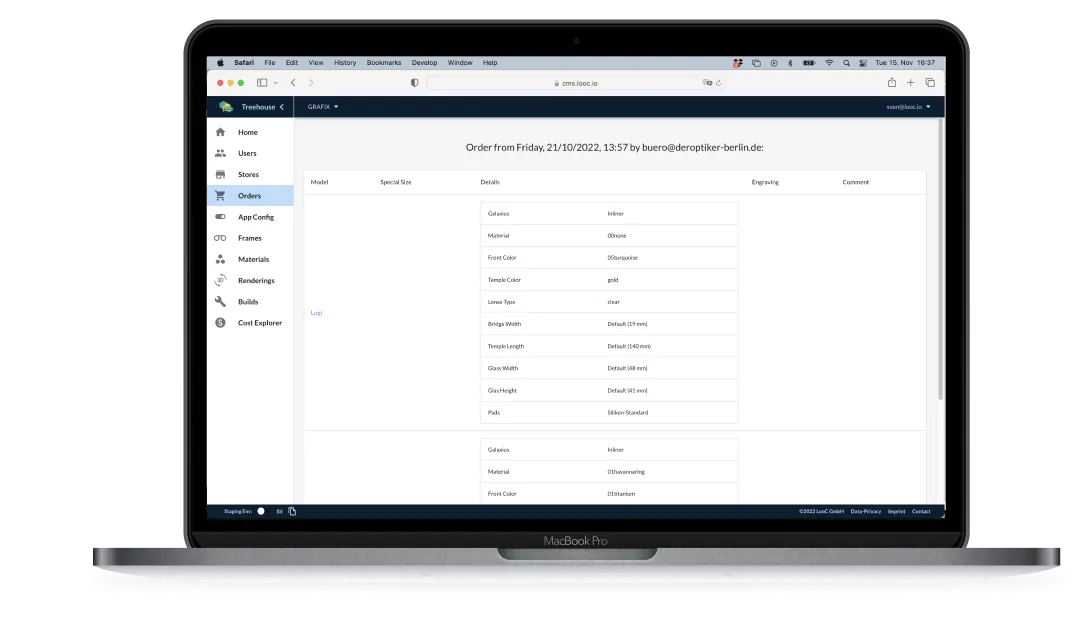The height and width of the screenshot is (618, 1092).
Task: Open the Develop menu
Action: click(424, 63)
